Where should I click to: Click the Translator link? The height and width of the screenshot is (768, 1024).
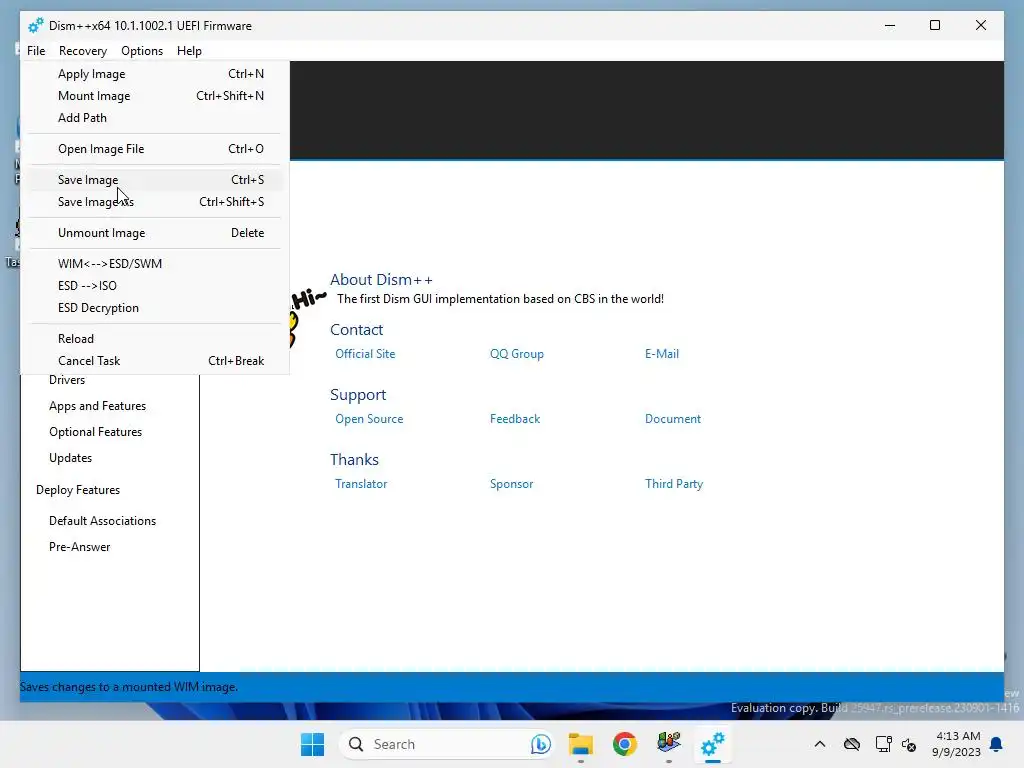[361, 484]
